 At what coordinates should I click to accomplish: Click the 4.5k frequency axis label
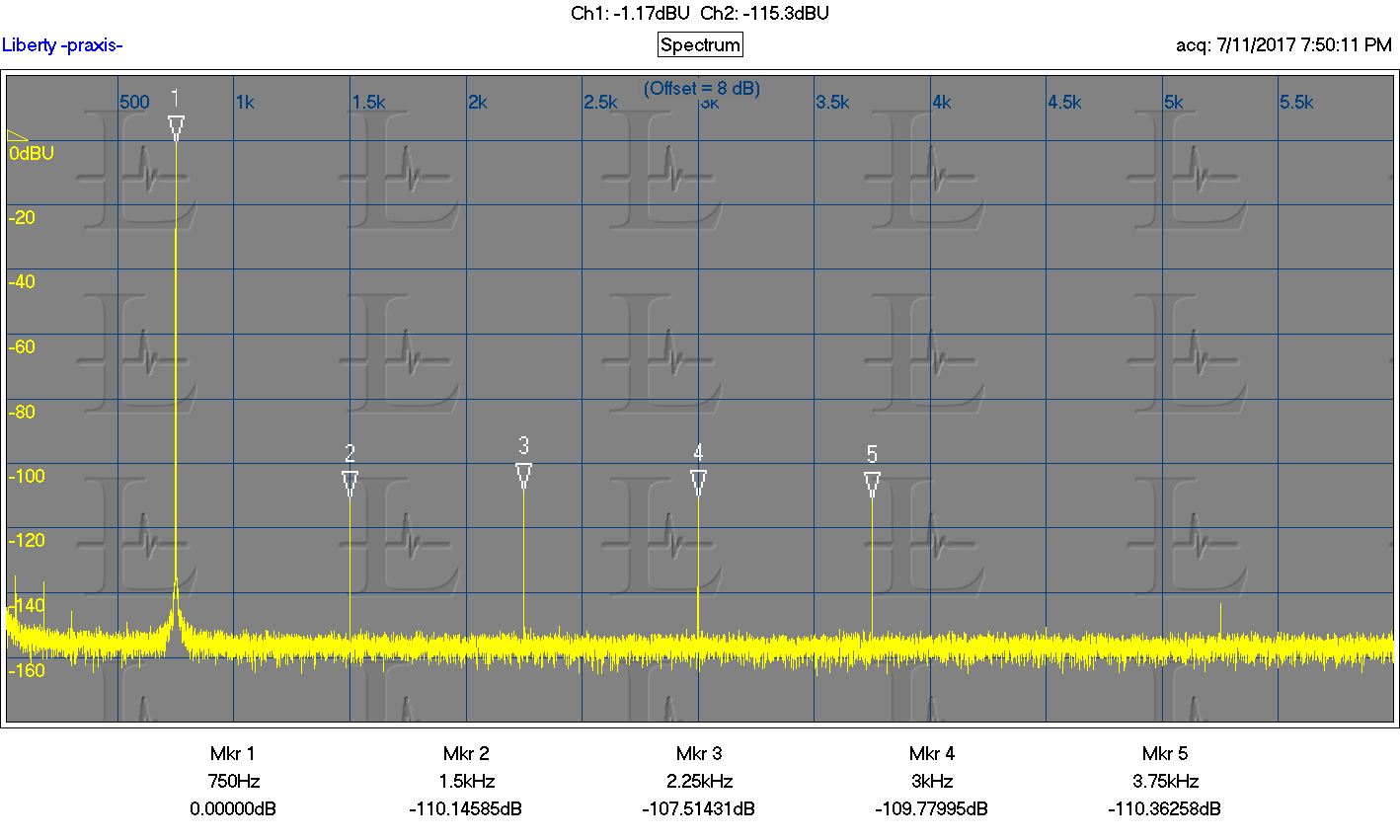tap(1064, 102)
